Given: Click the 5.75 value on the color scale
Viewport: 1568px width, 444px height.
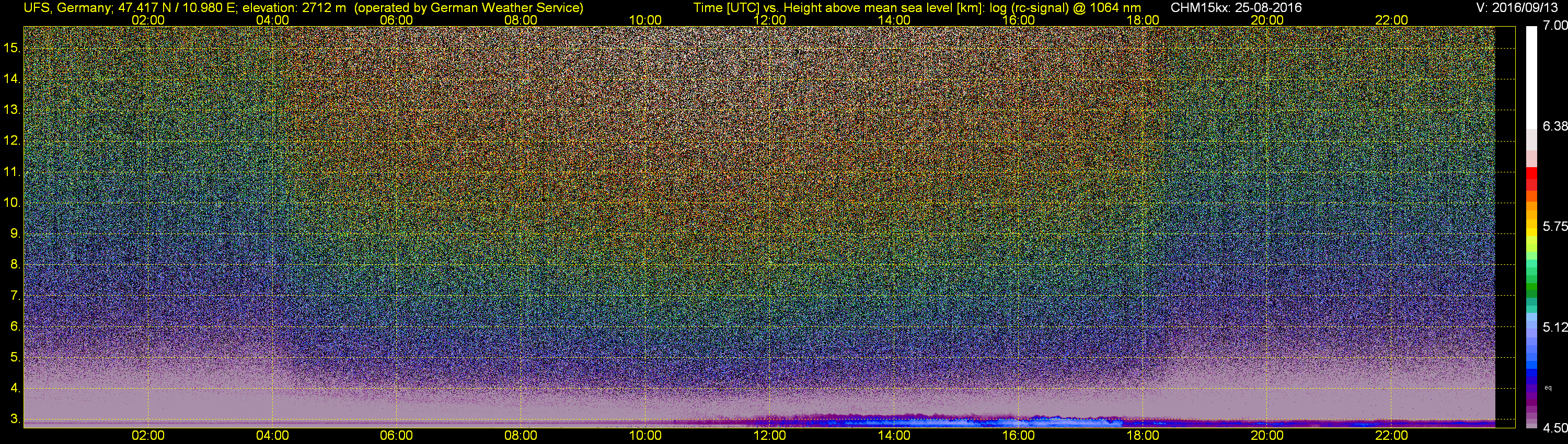Looking at the screenshot, I should coord(1555,226).
